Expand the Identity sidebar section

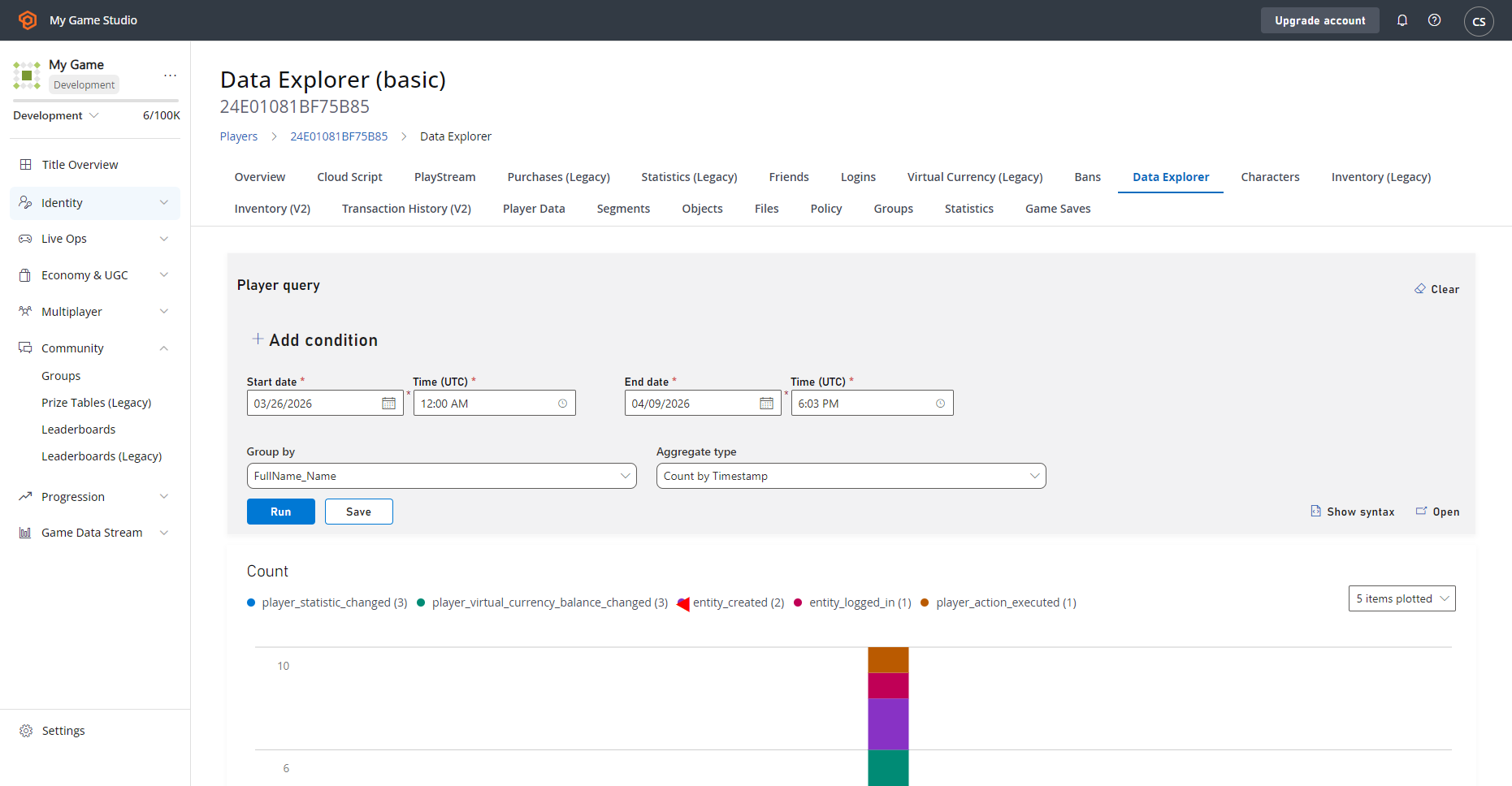(164, 202)
